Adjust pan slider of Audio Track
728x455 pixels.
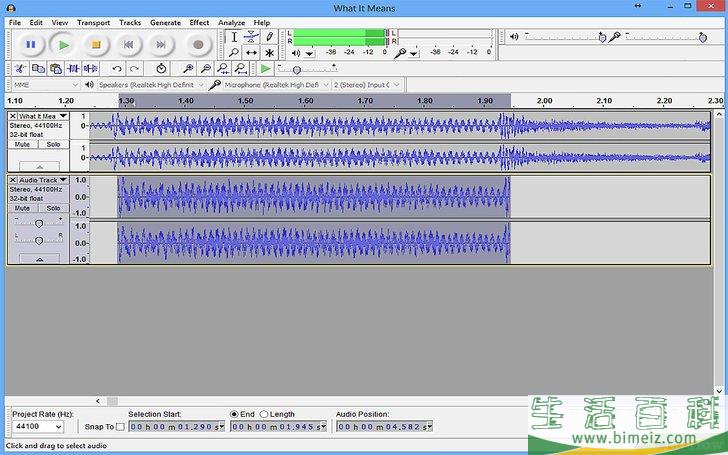[x=39, y=240]
